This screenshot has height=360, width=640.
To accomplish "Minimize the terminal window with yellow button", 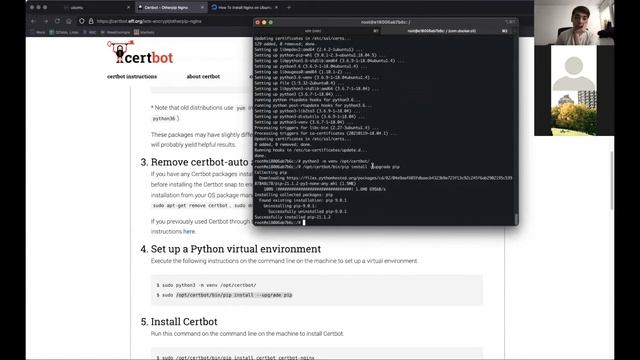I will point(264,22).
